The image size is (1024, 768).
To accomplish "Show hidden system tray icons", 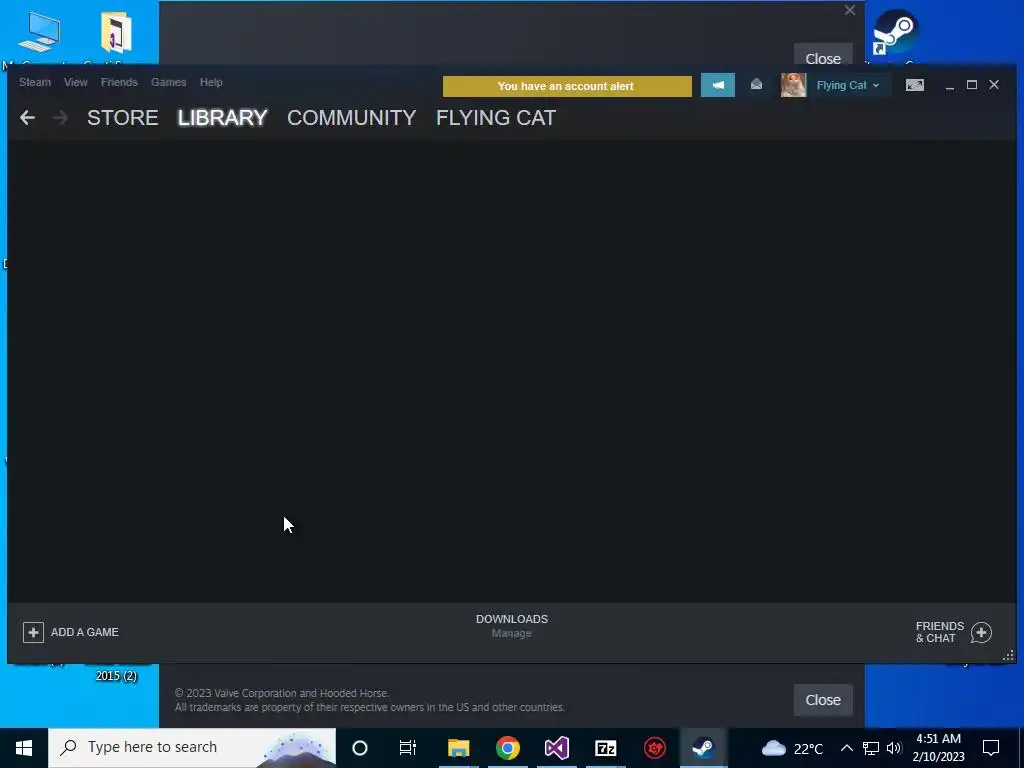I will (846, 748).
